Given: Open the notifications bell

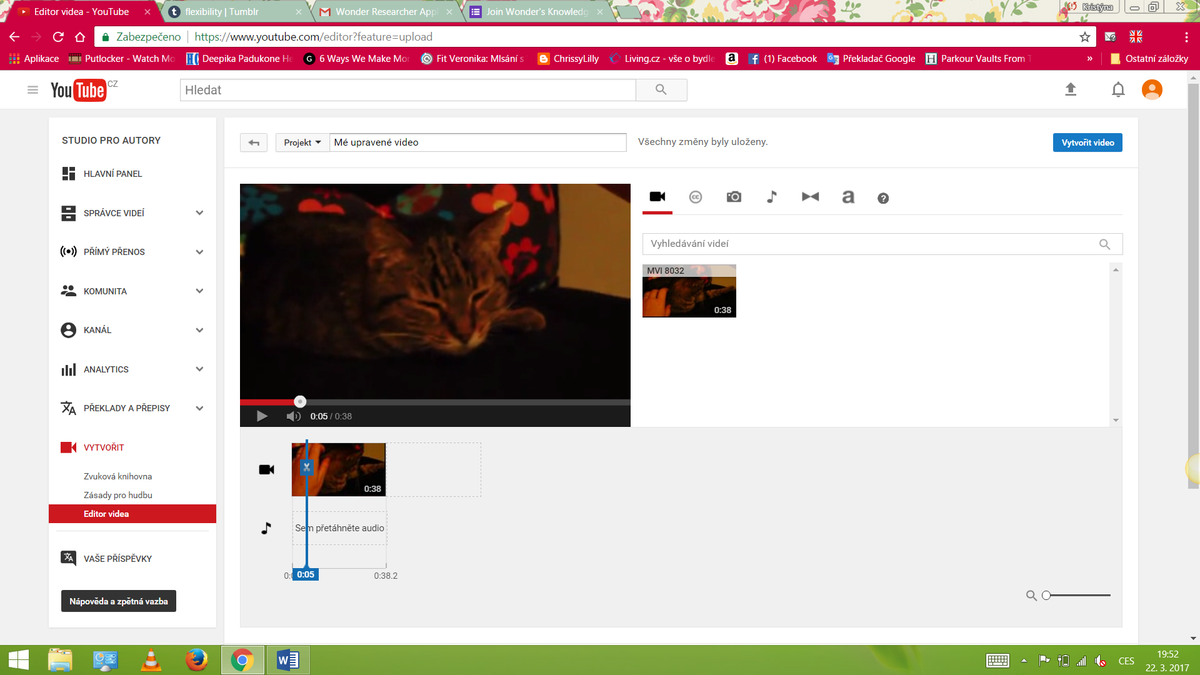Looking at the screenshot, I should pyautogui.click(x=1118, y=90).
